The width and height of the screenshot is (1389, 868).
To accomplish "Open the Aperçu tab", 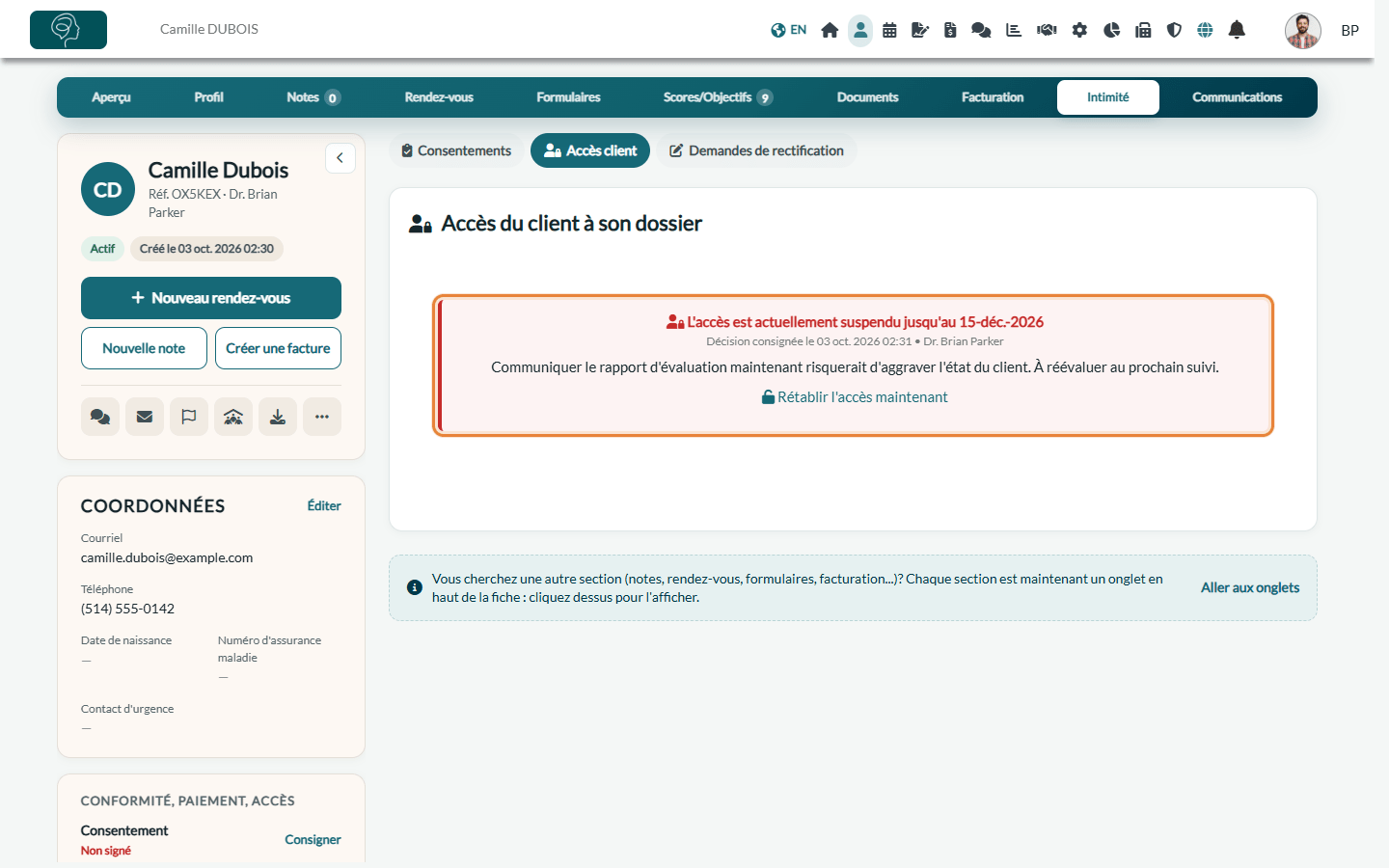I will click(111, 97).
